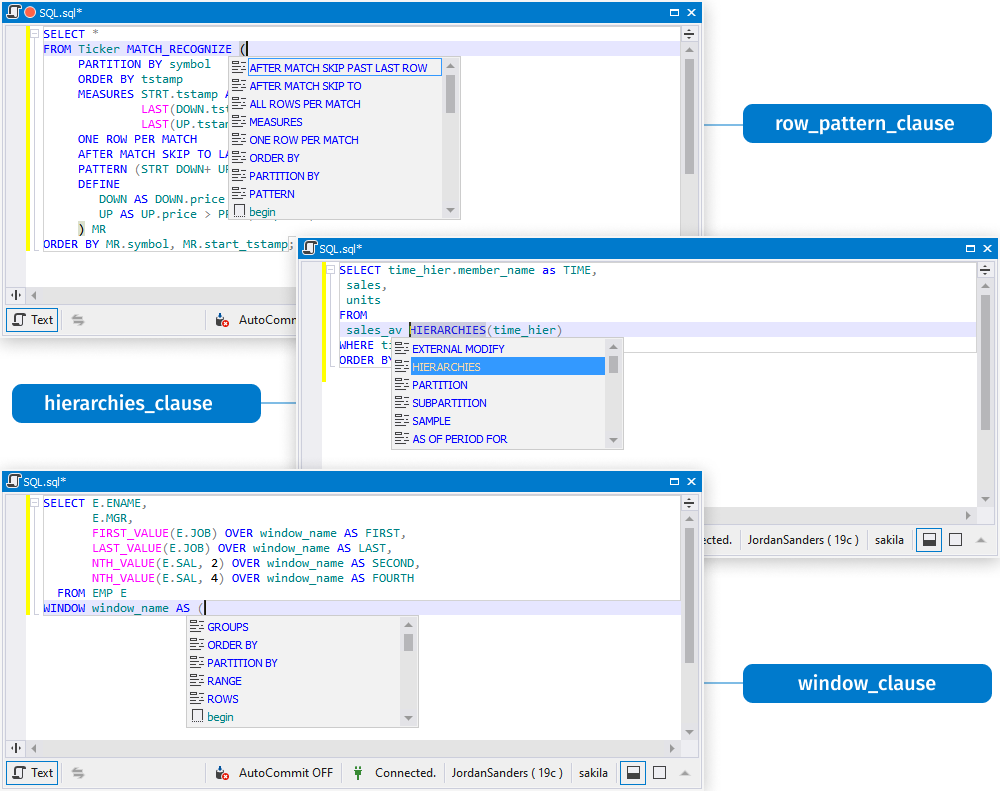Click the green Connected plug icon
Viewport: 1000px width, 791px height.
point(358,773)
